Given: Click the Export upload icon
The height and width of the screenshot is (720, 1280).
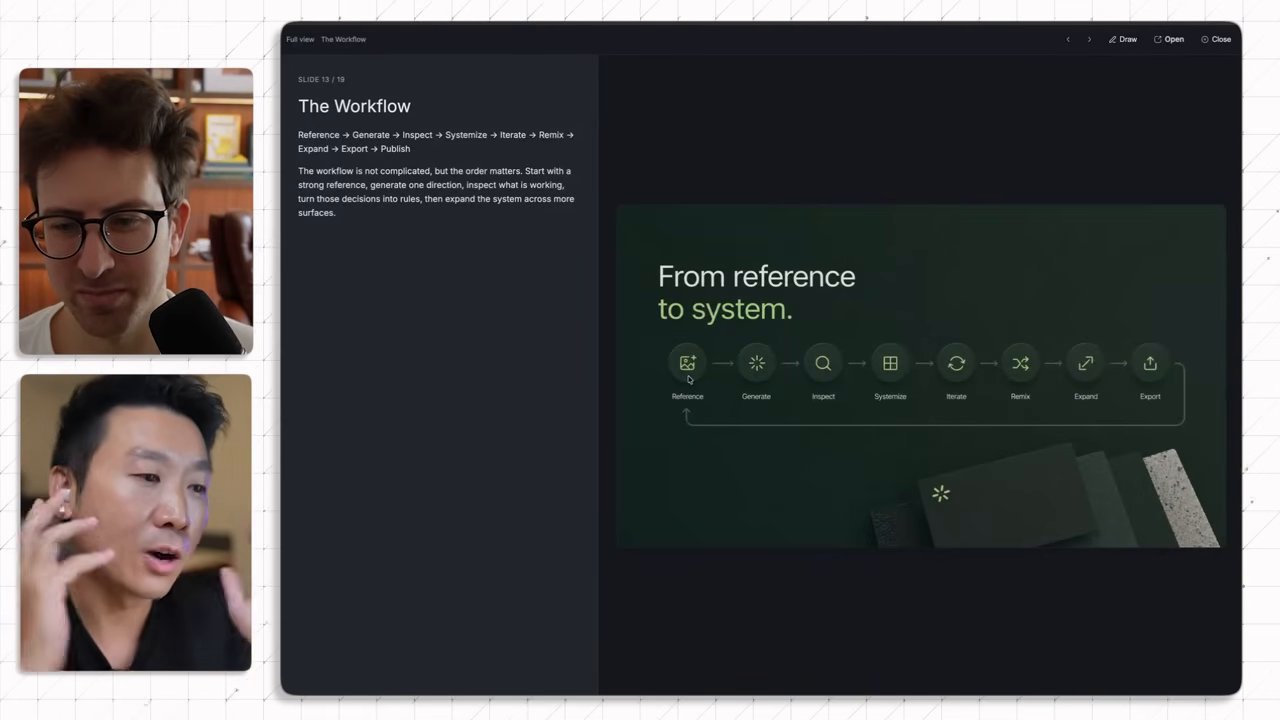Looking at the screenshot, I should (x=1150, y=363).
